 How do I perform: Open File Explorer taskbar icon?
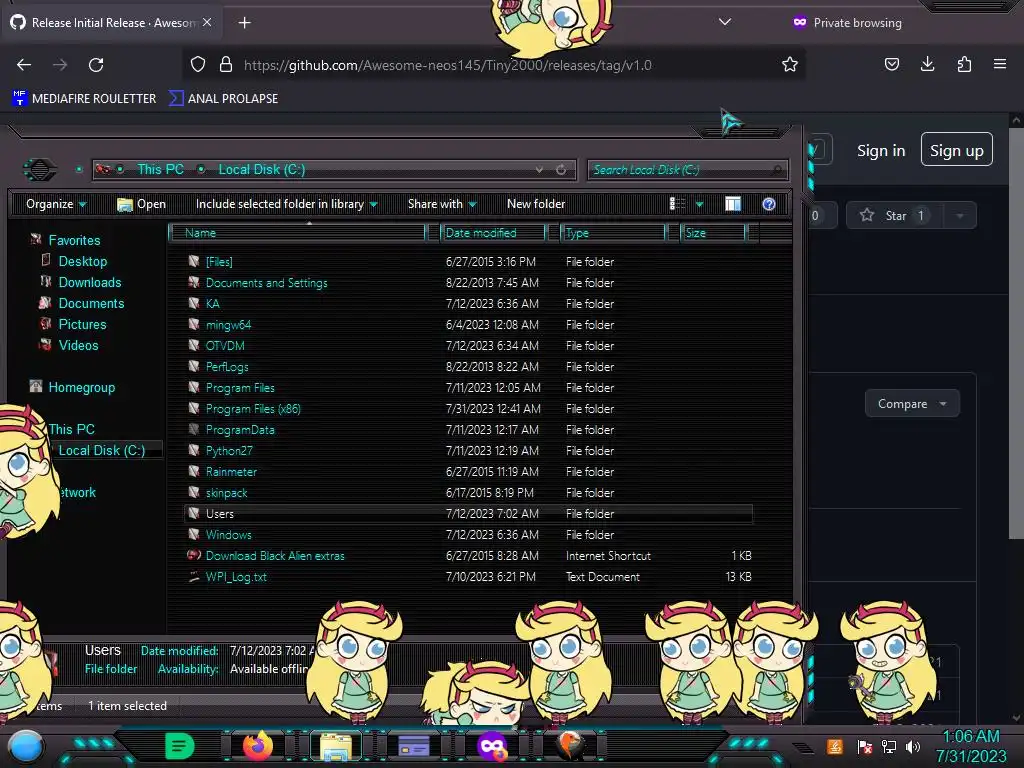[x=336, y=746]
